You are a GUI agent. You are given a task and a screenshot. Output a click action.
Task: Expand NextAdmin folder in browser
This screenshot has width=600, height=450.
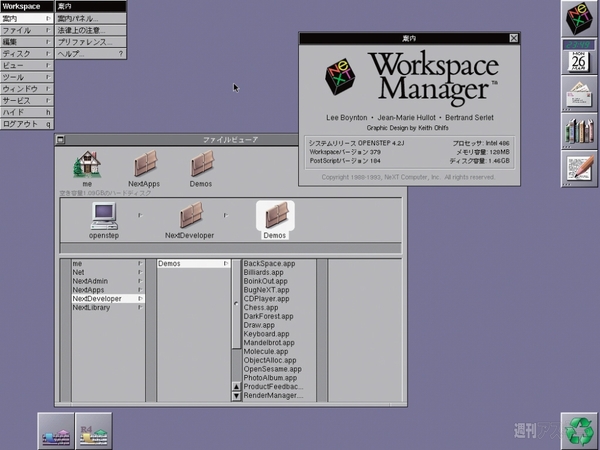pos(108,281)
